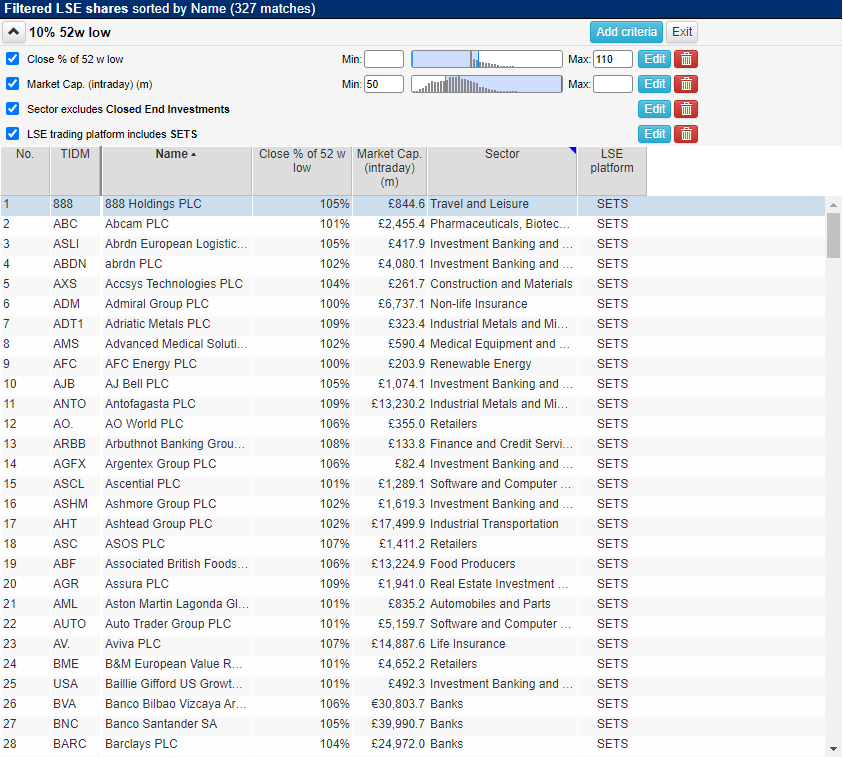Focus the Max field showing 110
This screenshot has width=843, height=757.
coord(613,59)
